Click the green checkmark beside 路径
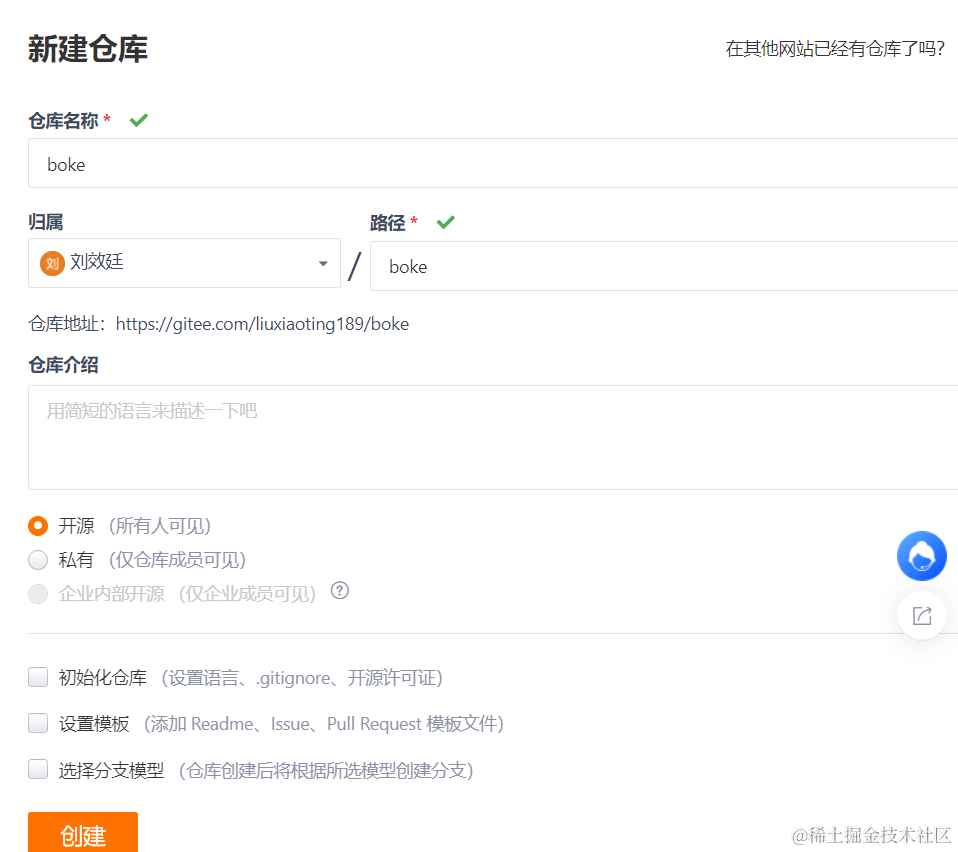958x852 pixels. [445, 222]
